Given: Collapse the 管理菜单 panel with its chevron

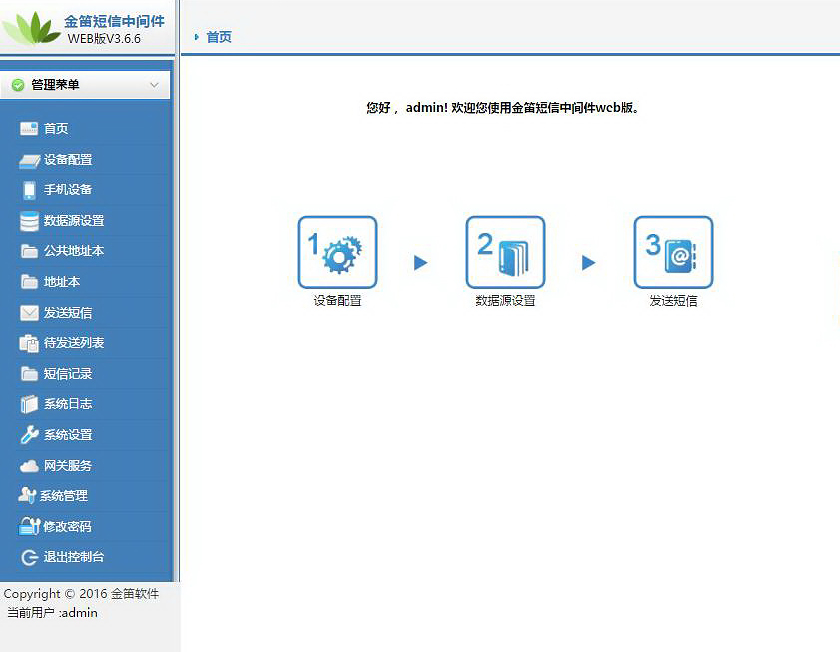Looking at the screenshot, I should tap(154, 85).
